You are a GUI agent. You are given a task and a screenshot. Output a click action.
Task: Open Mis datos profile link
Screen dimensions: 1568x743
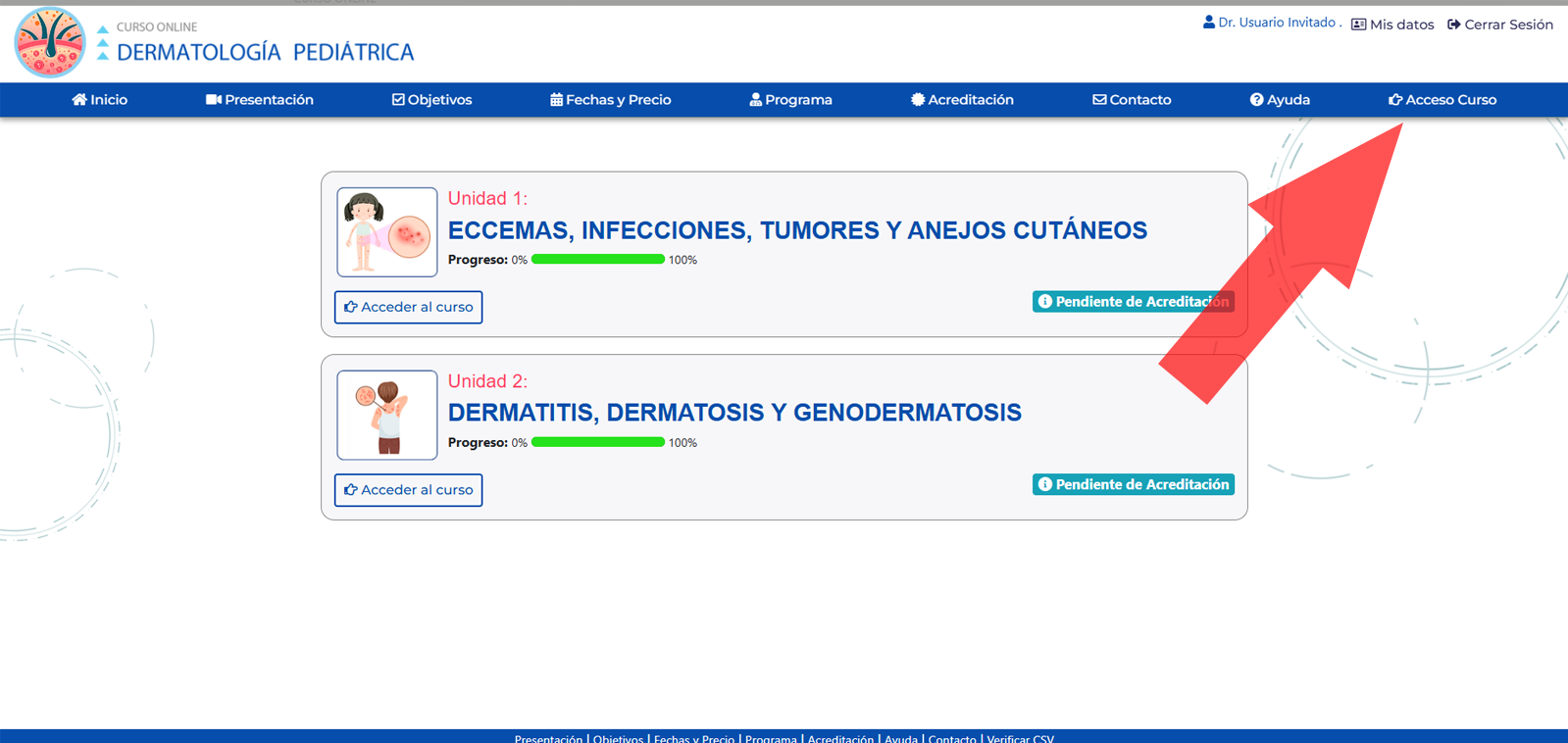[1392, 25]
